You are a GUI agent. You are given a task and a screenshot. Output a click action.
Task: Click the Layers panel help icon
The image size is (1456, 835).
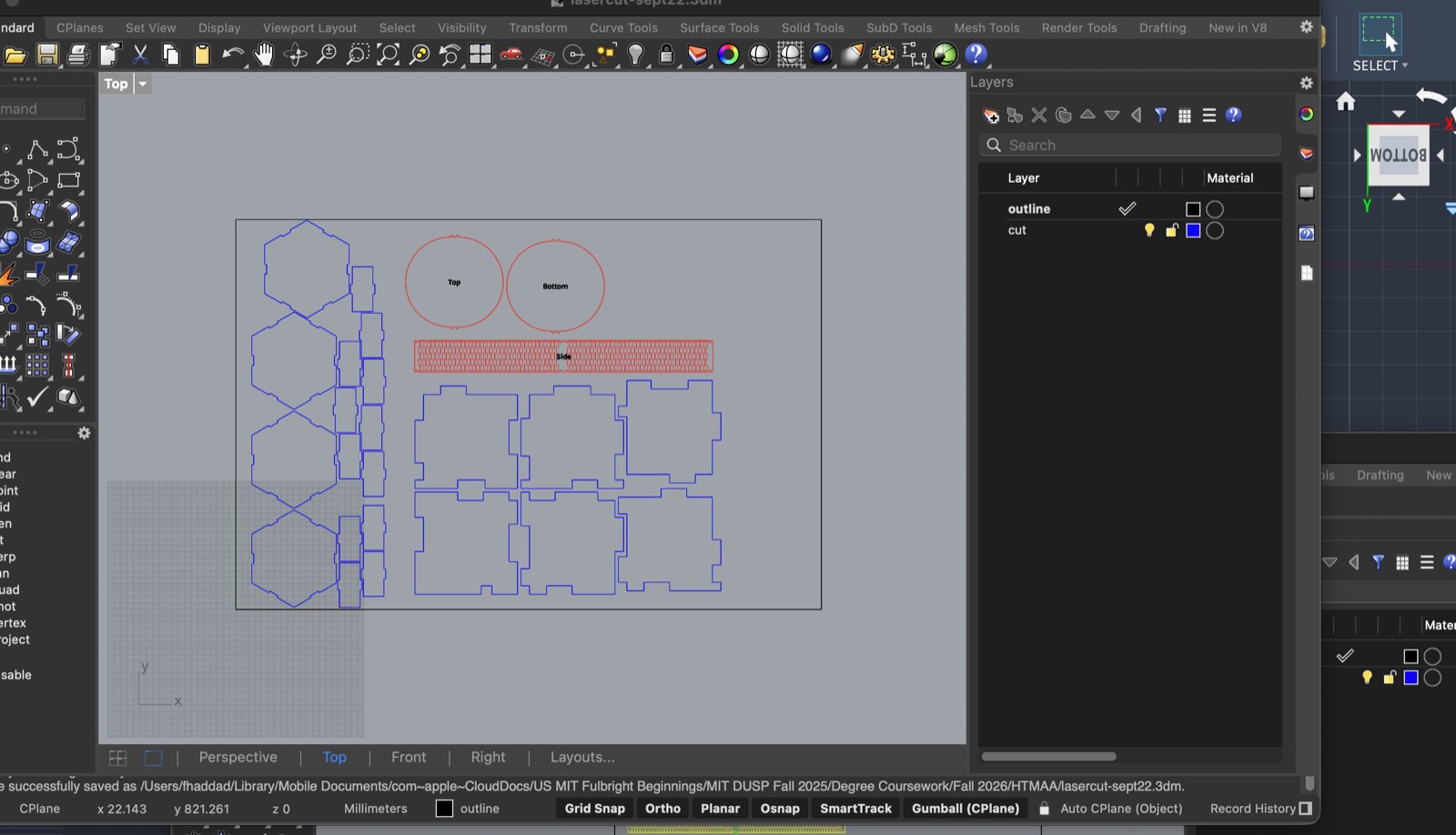tap(1233, 115)
